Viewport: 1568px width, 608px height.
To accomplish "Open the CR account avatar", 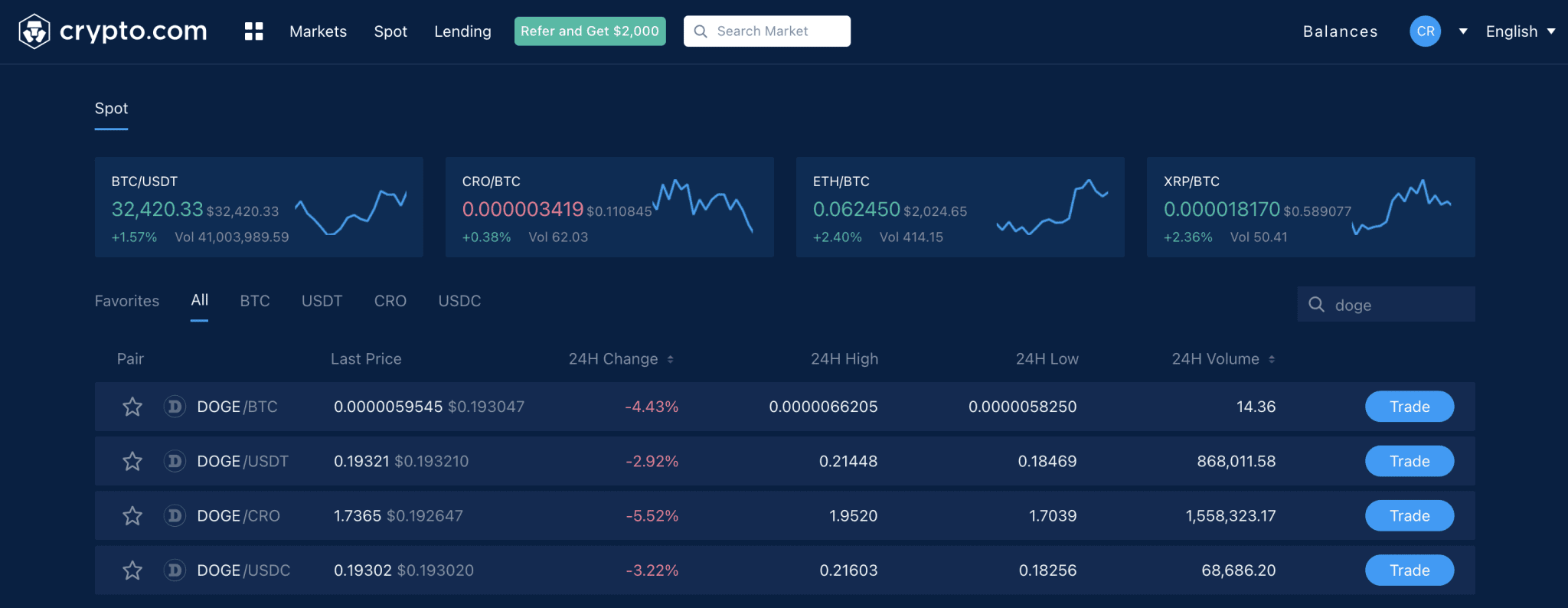I will [x=1425, y=31].
